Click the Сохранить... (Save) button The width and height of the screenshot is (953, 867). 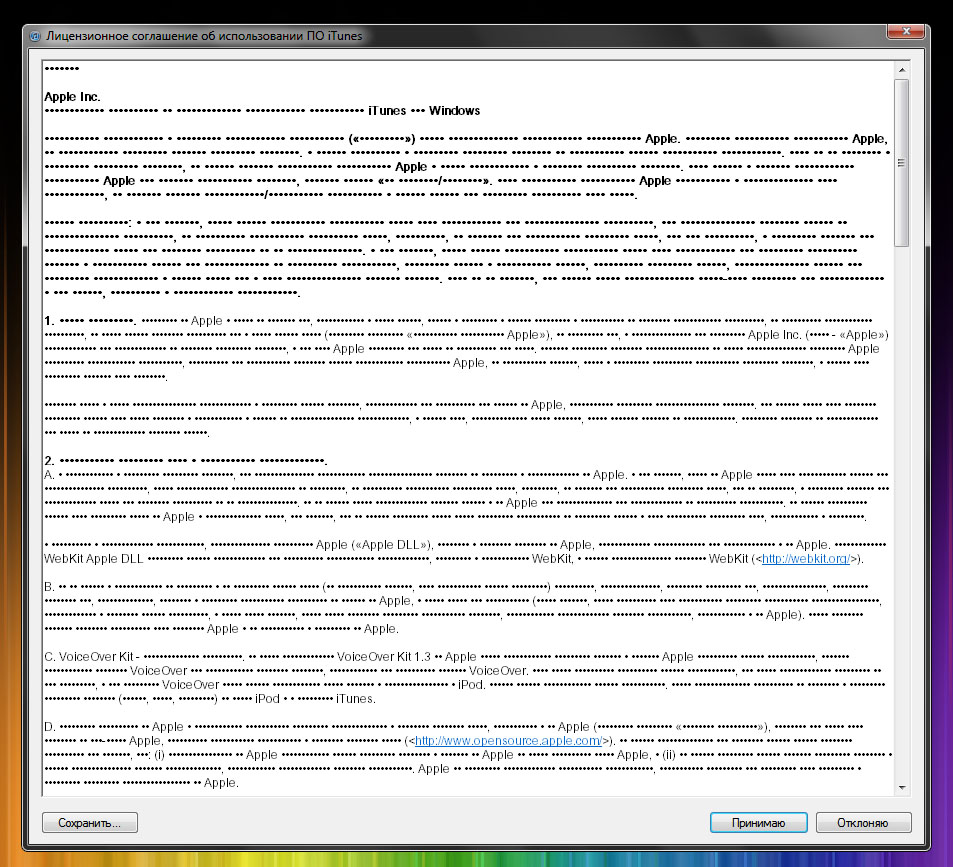90,823
